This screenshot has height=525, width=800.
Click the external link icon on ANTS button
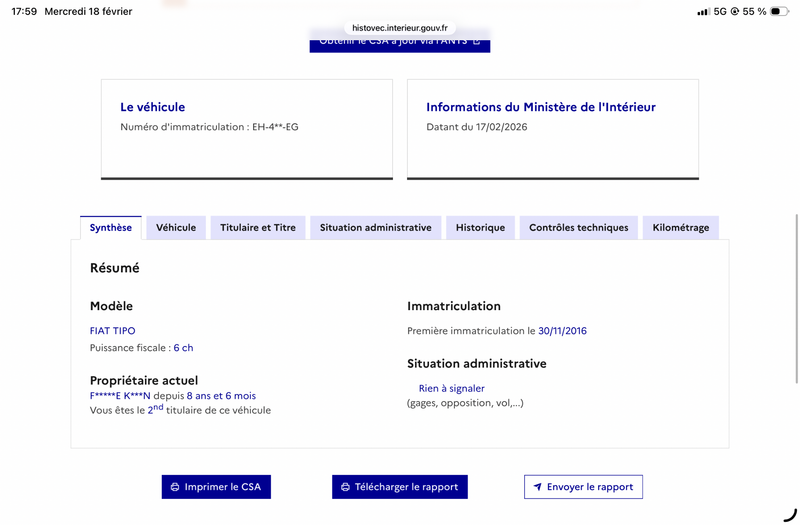(477, 41)
